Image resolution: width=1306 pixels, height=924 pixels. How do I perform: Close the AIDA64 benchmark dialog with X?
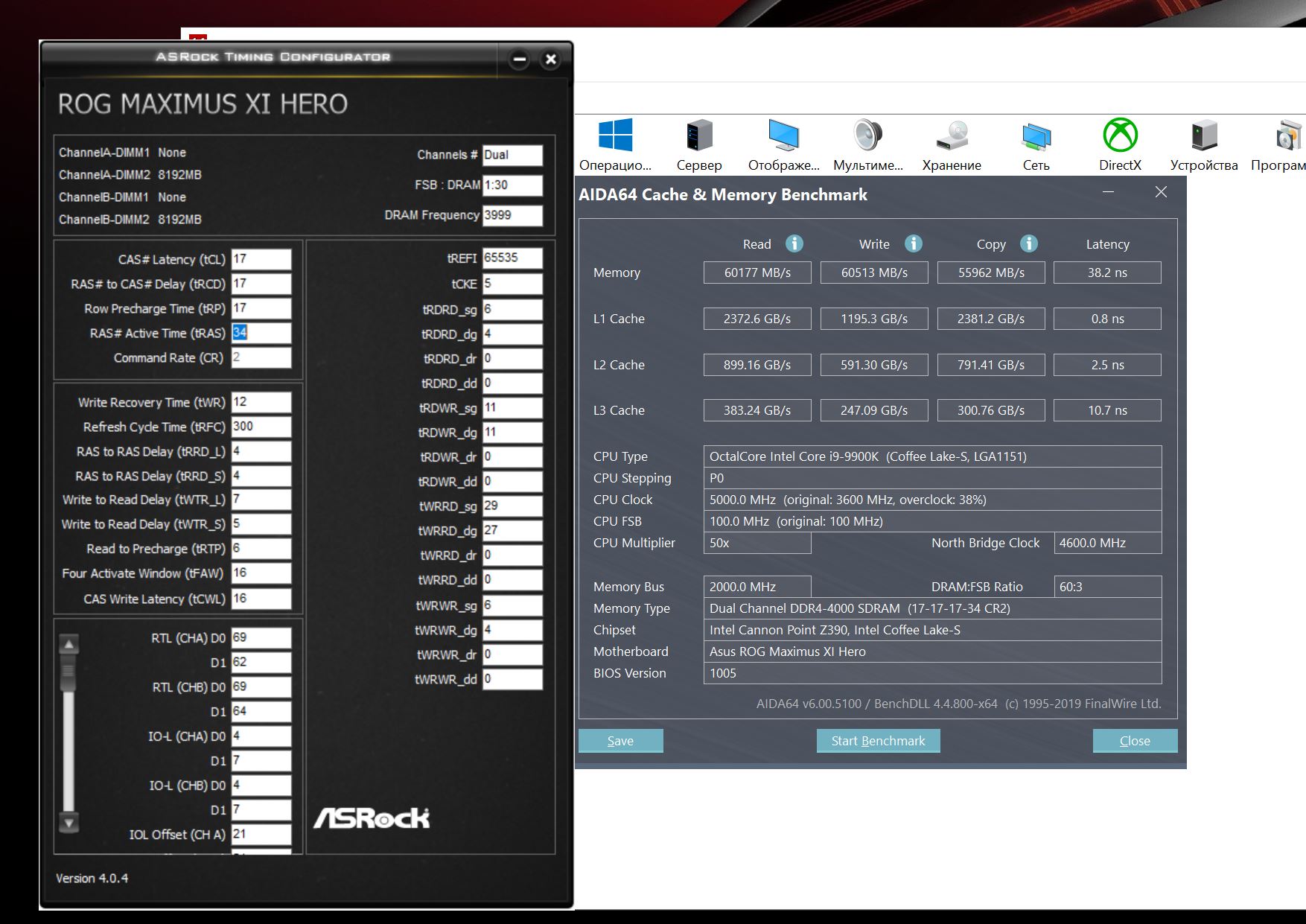point(1161,192)
